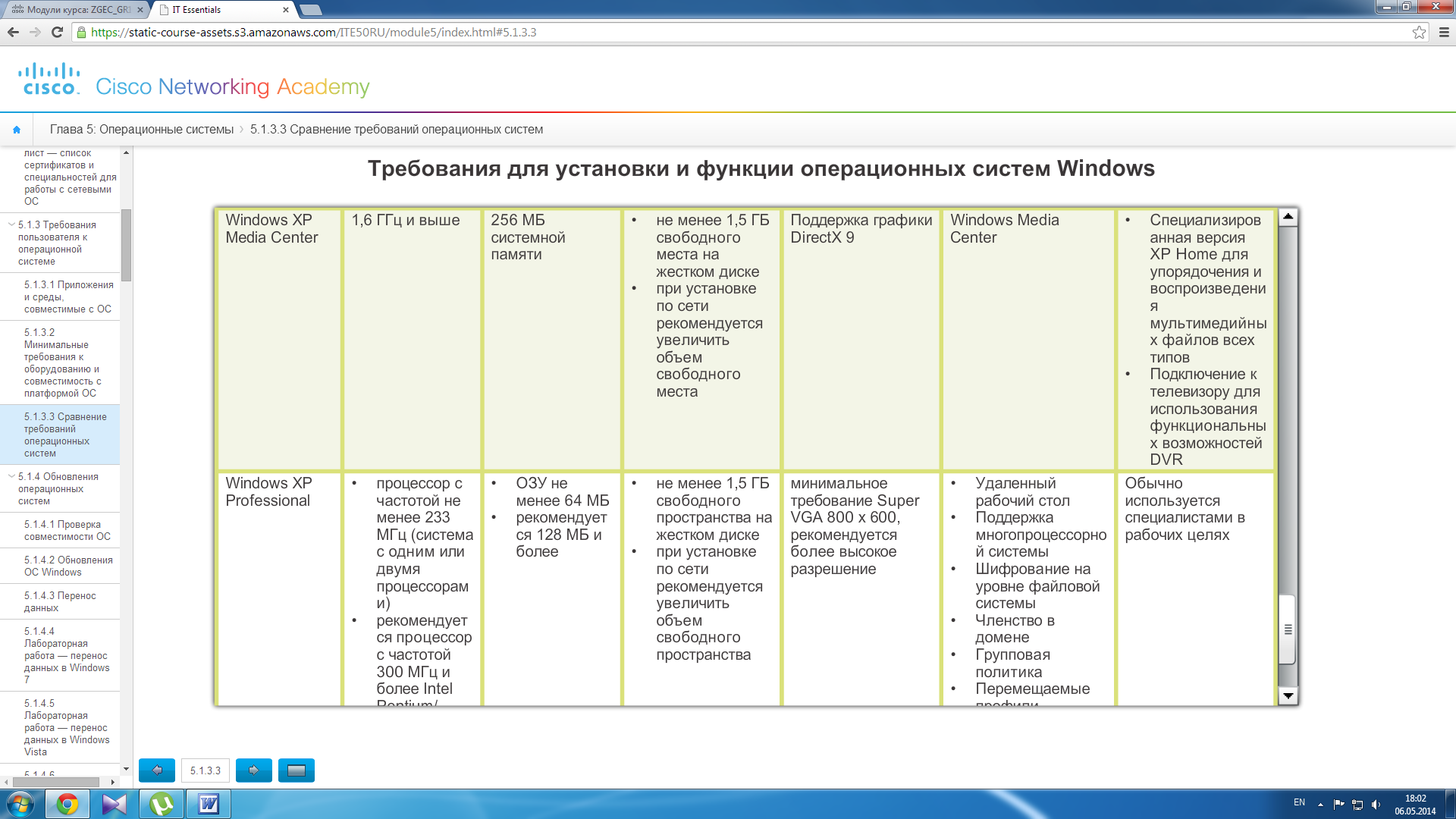
Task: Toggle the fullscreen view button
Action: pos(297,770)
